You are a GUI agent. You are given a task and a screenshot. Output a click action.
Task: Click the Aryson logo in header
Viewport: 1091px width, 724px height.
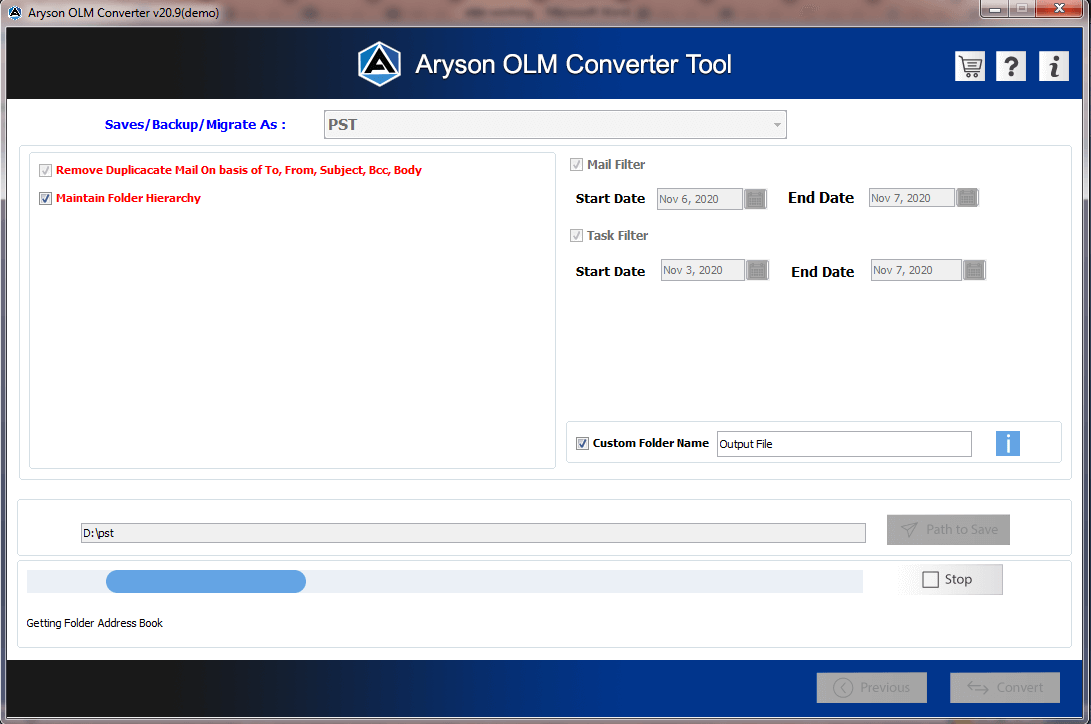379,64
